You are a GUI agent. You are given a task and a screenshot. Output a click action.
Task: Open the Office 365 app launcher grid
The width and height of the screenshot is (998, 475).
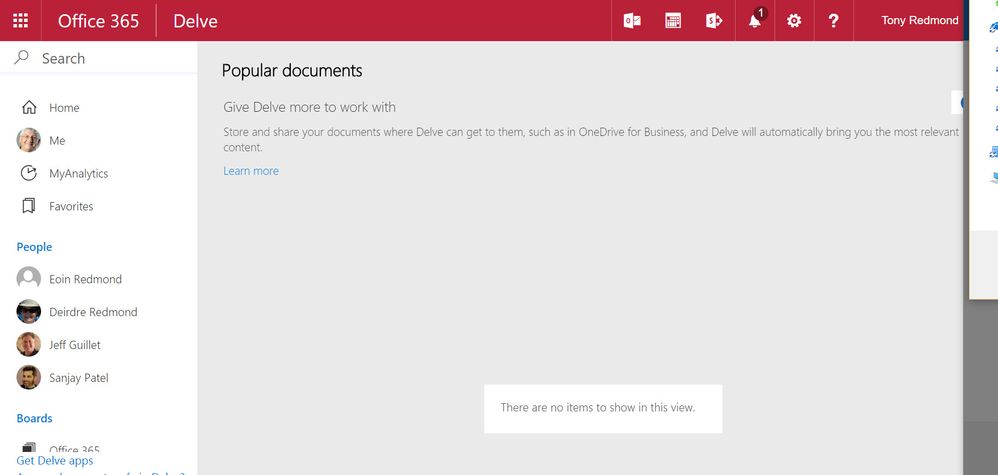tap(20, 20)
